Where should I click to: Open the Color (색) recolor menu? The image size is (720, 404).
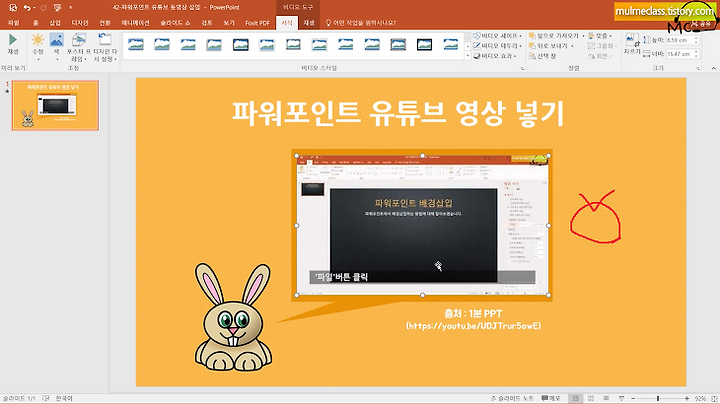56,46
